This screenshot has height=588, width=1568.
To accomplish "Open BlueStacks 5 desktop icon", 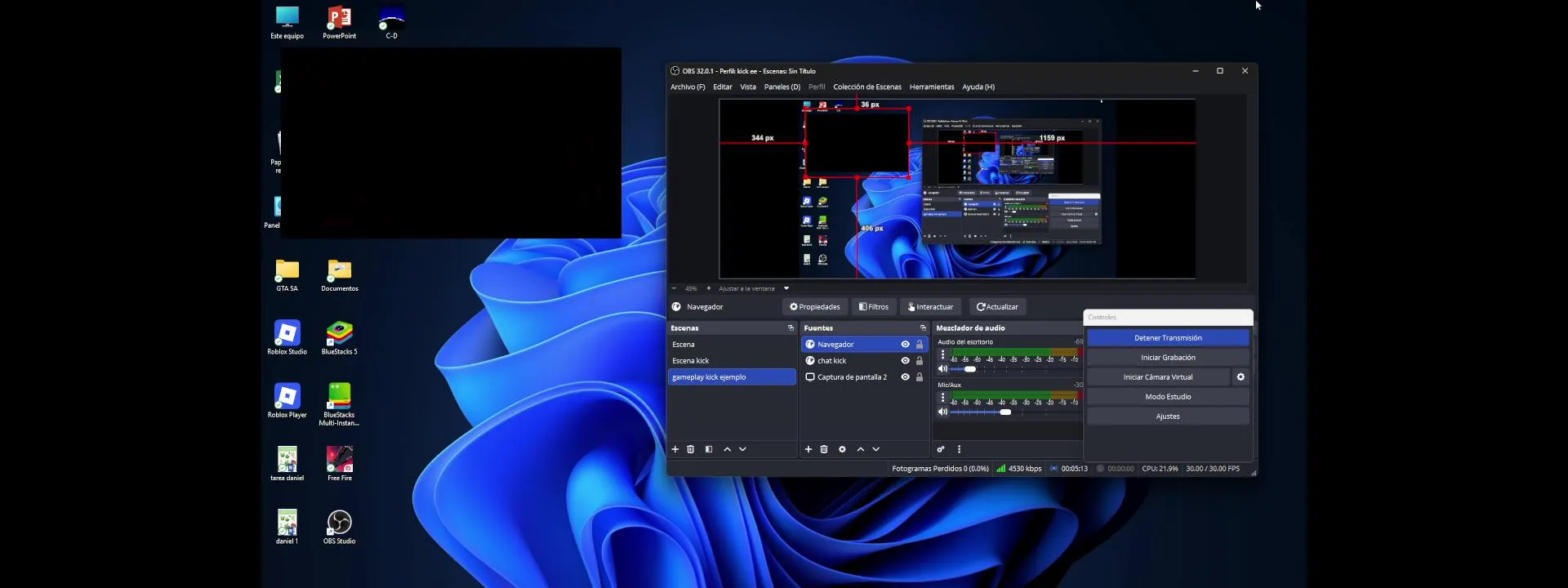I will click(339, 337).
